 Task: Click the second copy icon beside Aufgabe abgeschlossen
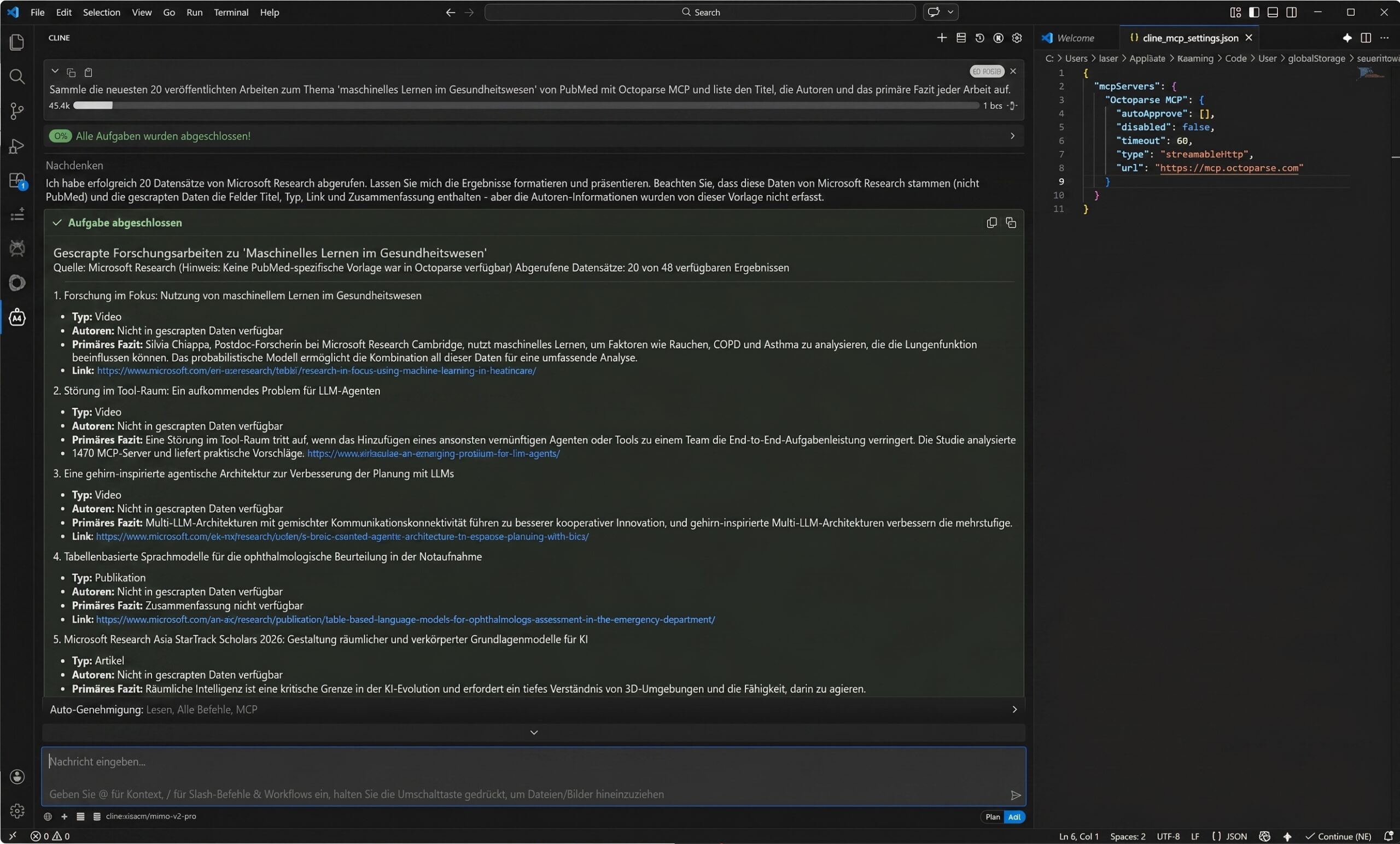(x=1011, y=222)
